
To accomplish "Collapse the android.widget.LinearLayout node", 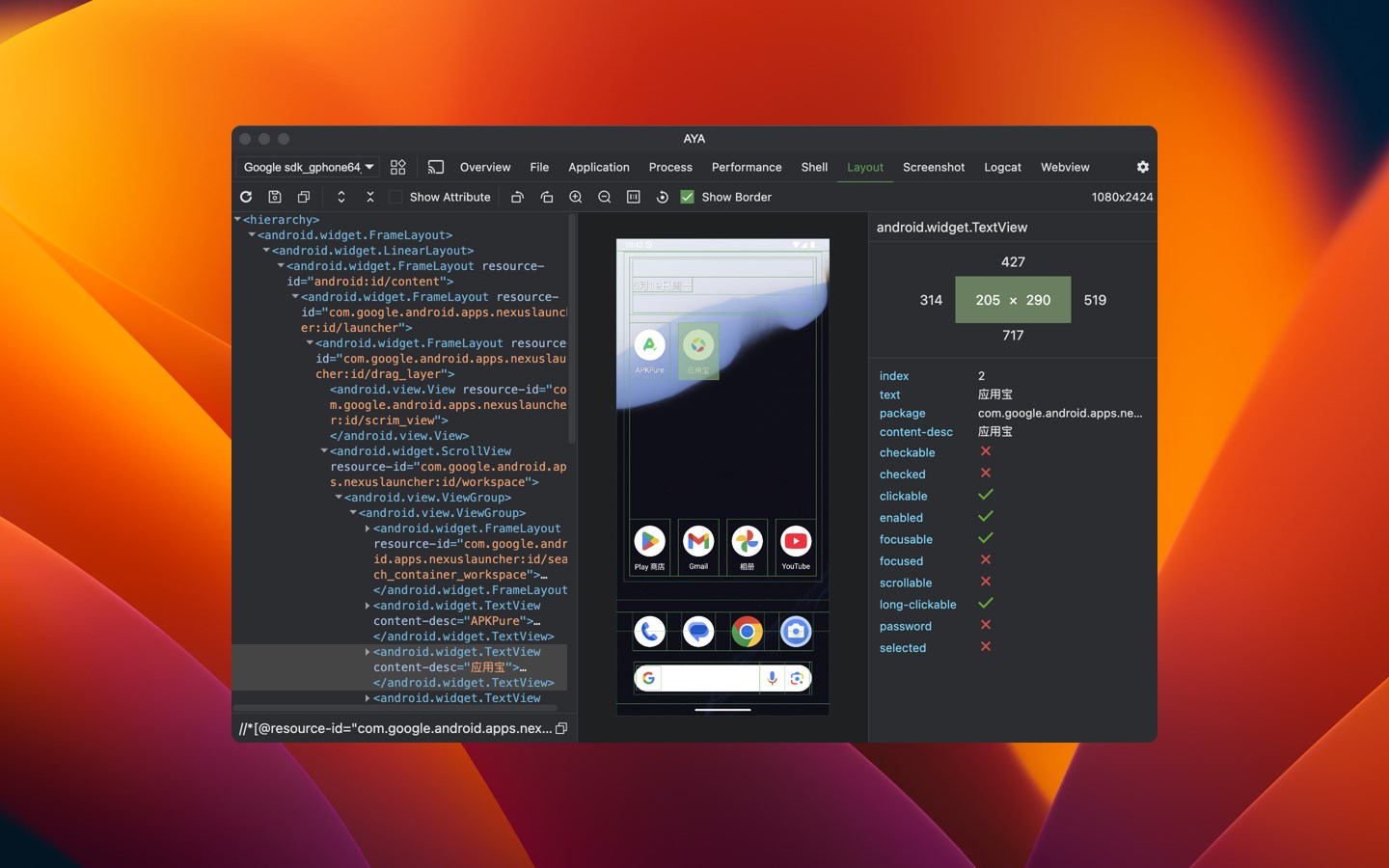I will coord(267,251).
